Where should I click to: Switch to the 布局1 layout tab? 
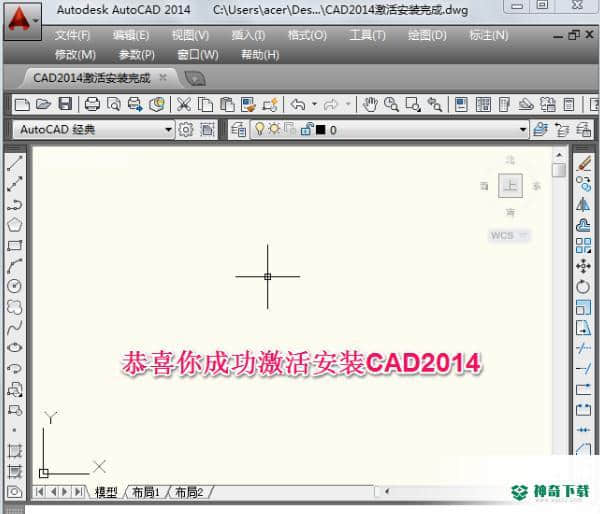(145, 492)
